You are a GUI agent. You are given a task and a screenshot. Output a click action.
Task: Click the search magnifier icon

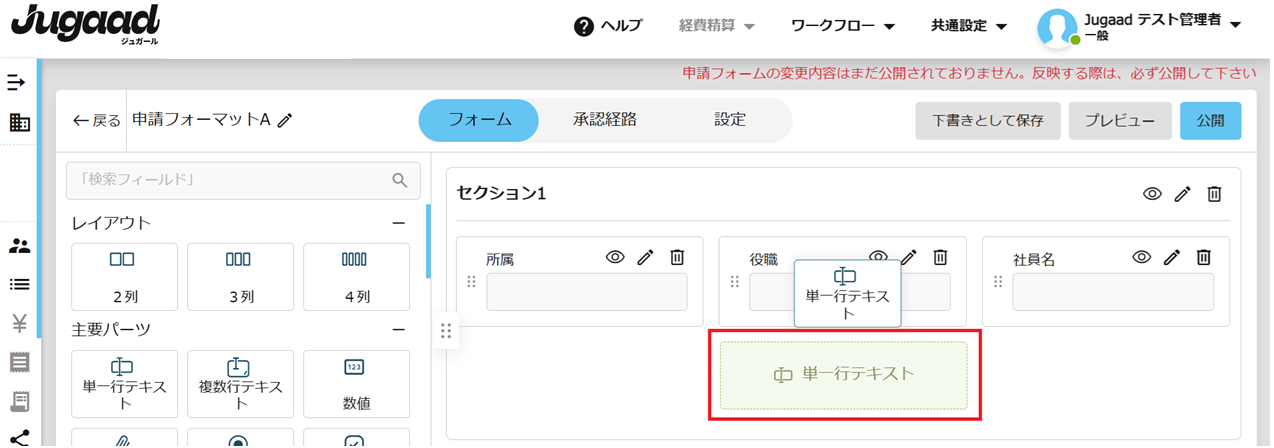(400, 180)
